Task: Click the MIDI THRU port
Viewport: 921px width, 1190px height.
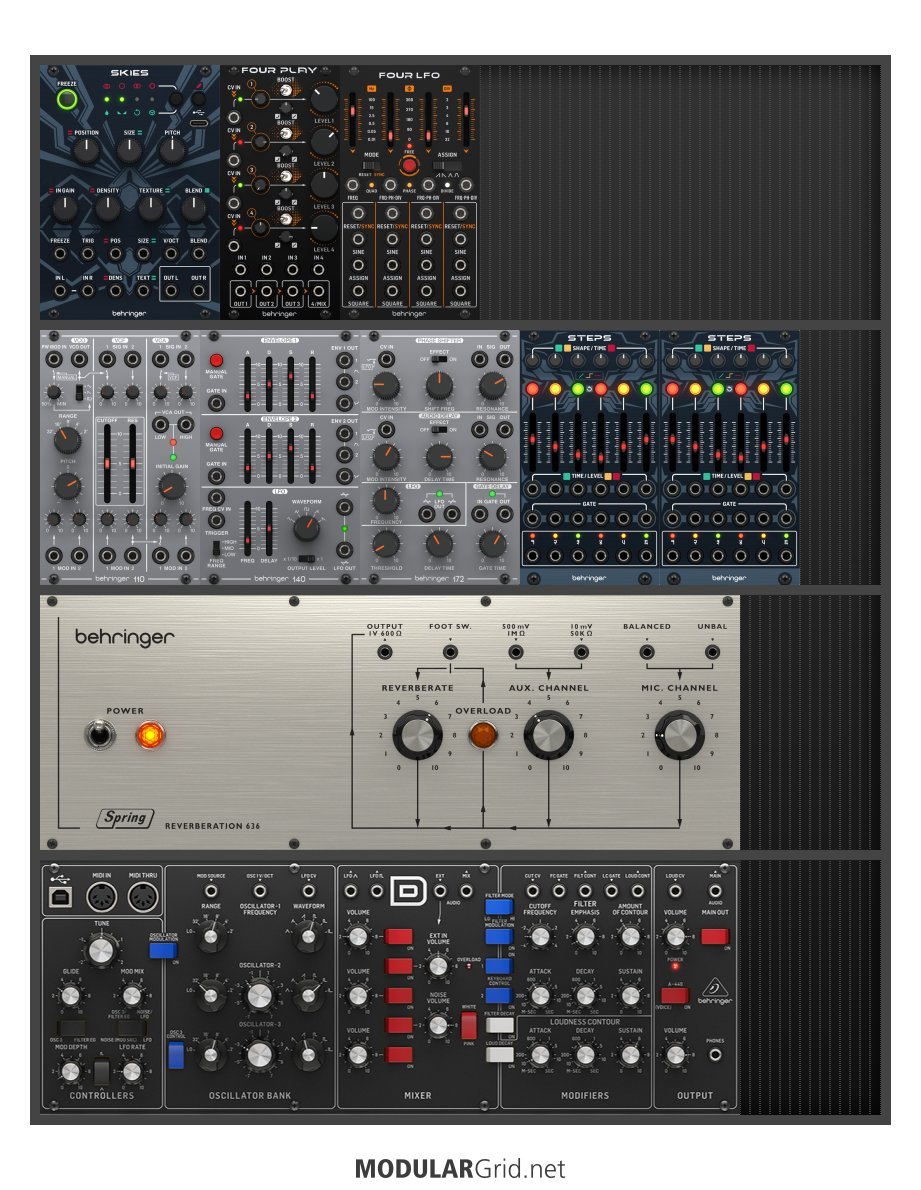Action: tap(143, 898)
